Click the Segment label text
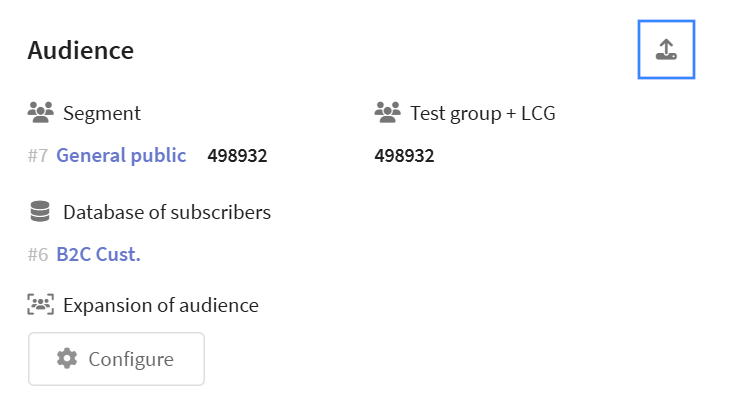 pos(102,113)
